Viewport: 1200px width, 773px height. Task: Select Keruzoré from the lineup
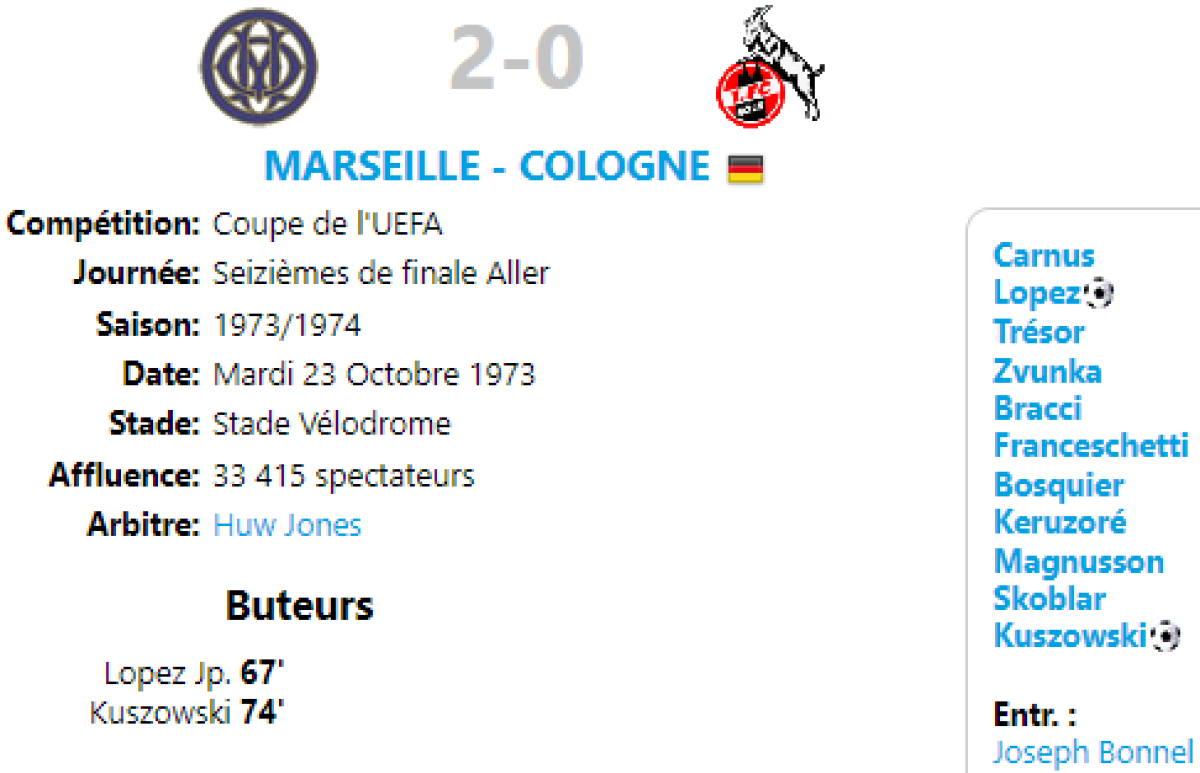(1059, 522)
